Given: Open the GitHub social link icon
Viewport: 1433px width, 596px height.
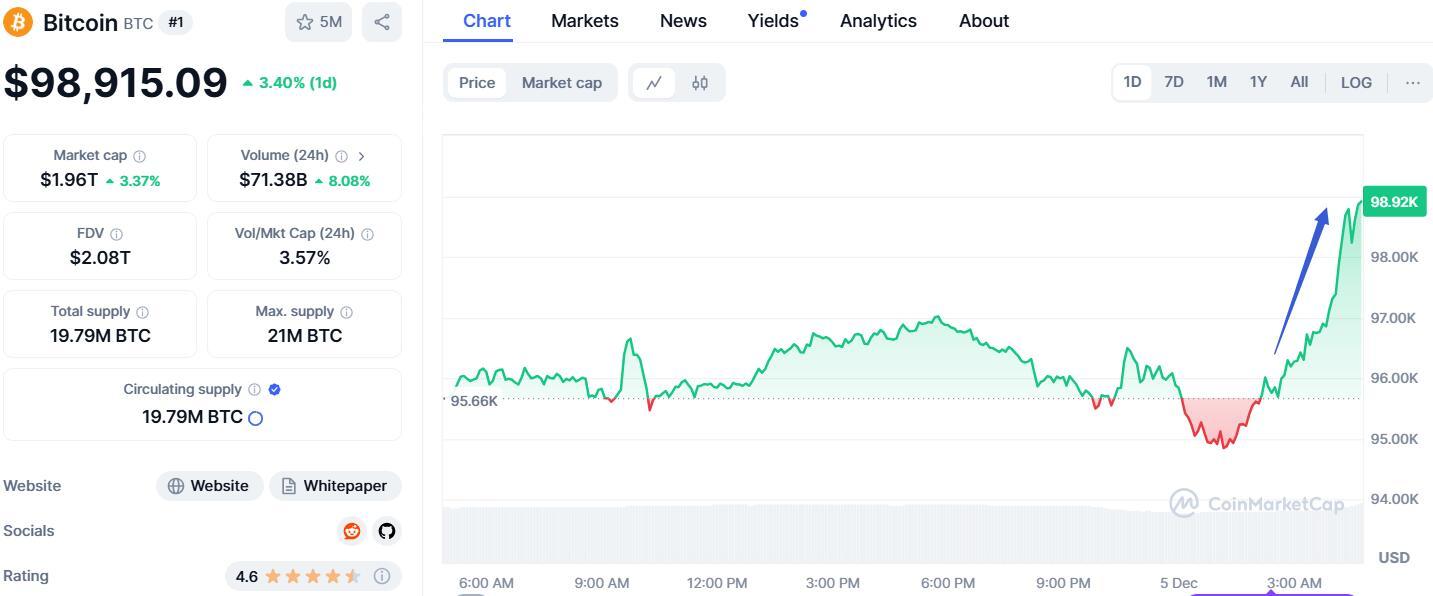Looking at the screenshot, I should pyautogui.click(x=387, y=531).
